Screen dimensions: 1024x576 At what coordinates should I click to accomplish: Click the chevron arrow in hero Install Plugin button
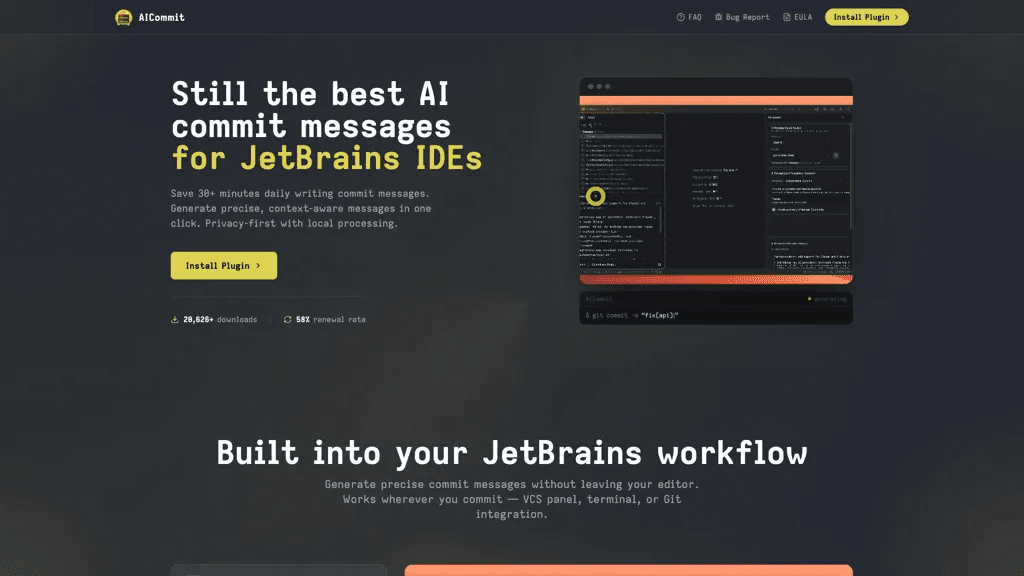[x=259, y=266]
